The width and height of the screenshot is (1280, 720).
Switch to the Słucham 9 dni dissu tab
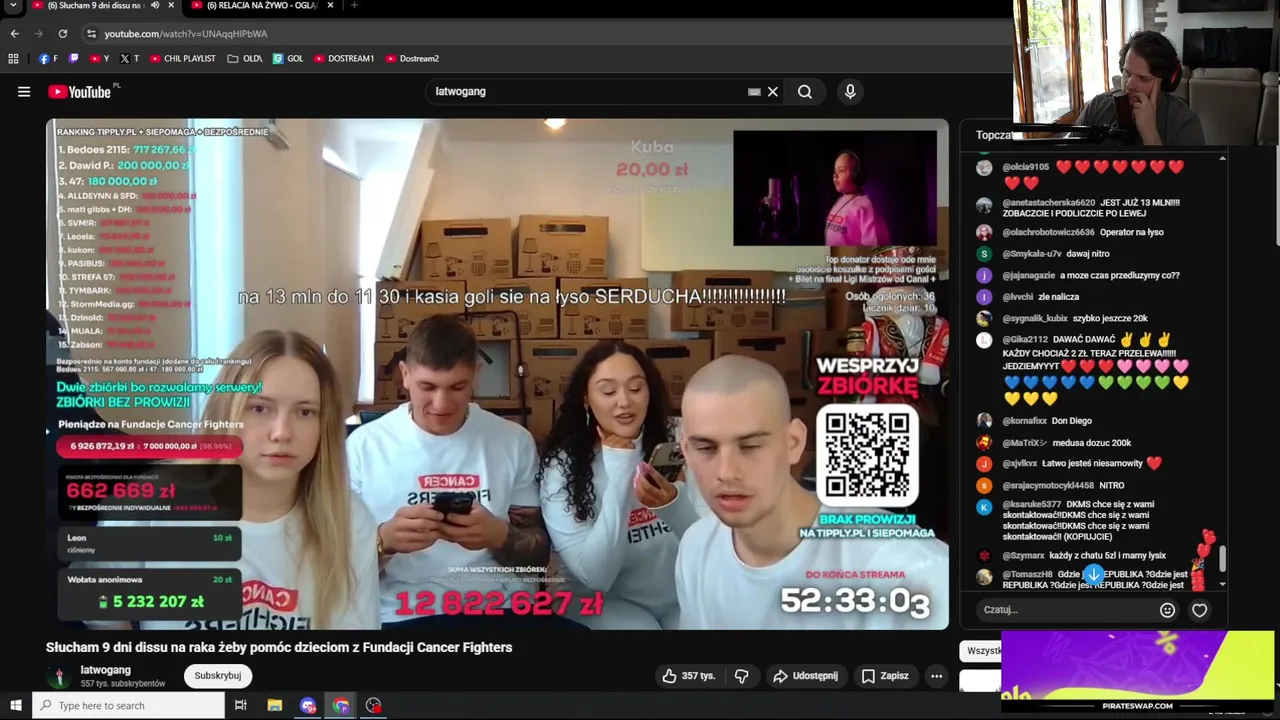95,6
